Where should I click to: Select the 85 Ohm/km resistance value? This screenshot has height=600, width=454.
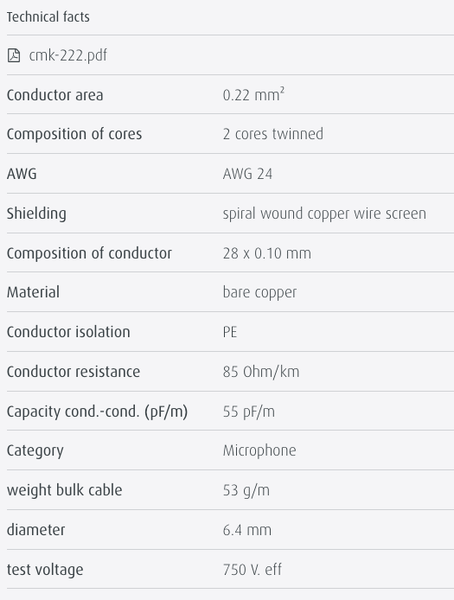click(x=261, y=372)
